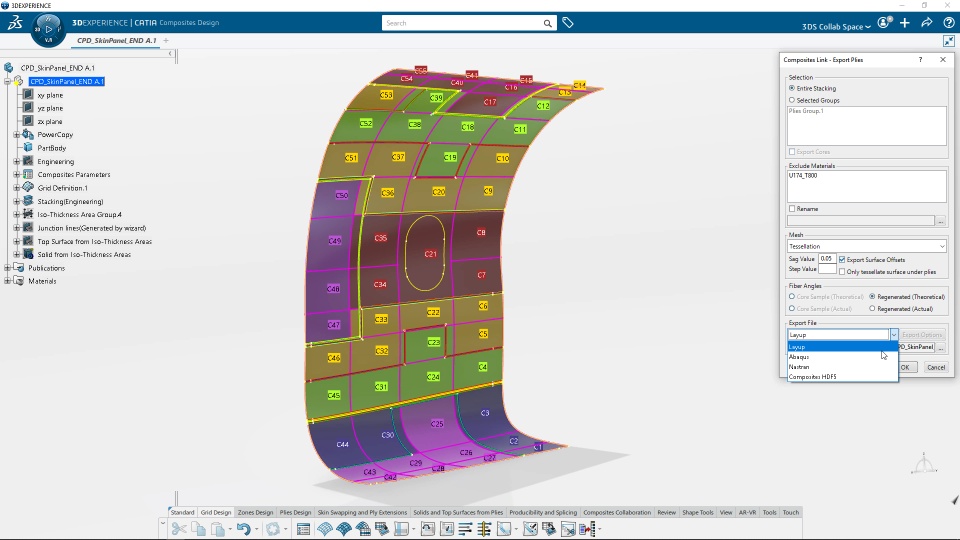
Task: Select Regenerated (Actual) radio button
Action: pyautogui.click(x=872, y=309)
